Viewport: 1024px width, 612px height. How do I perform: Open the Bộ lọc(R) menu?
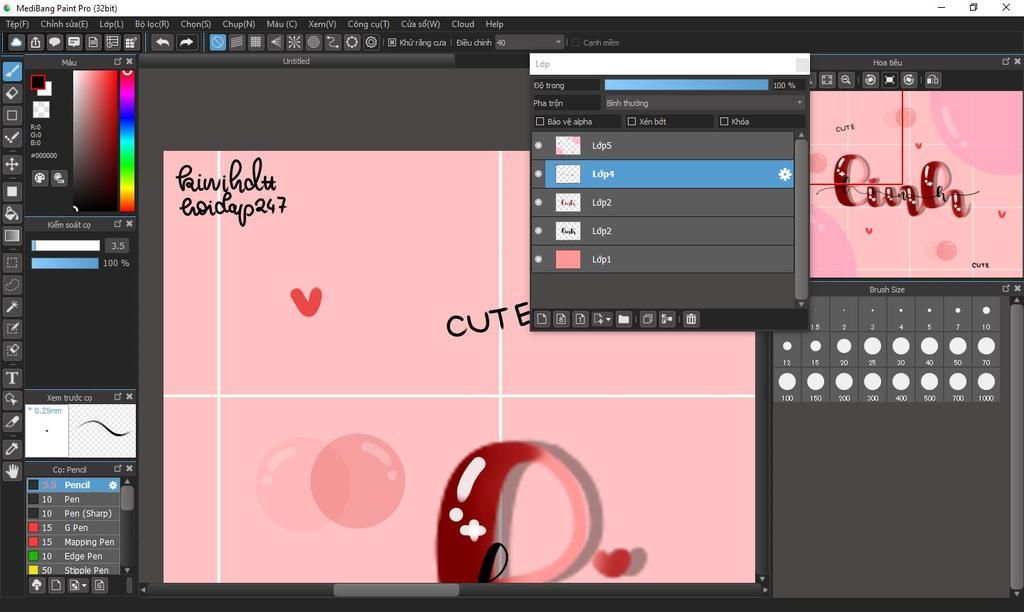tap(152, 24)
